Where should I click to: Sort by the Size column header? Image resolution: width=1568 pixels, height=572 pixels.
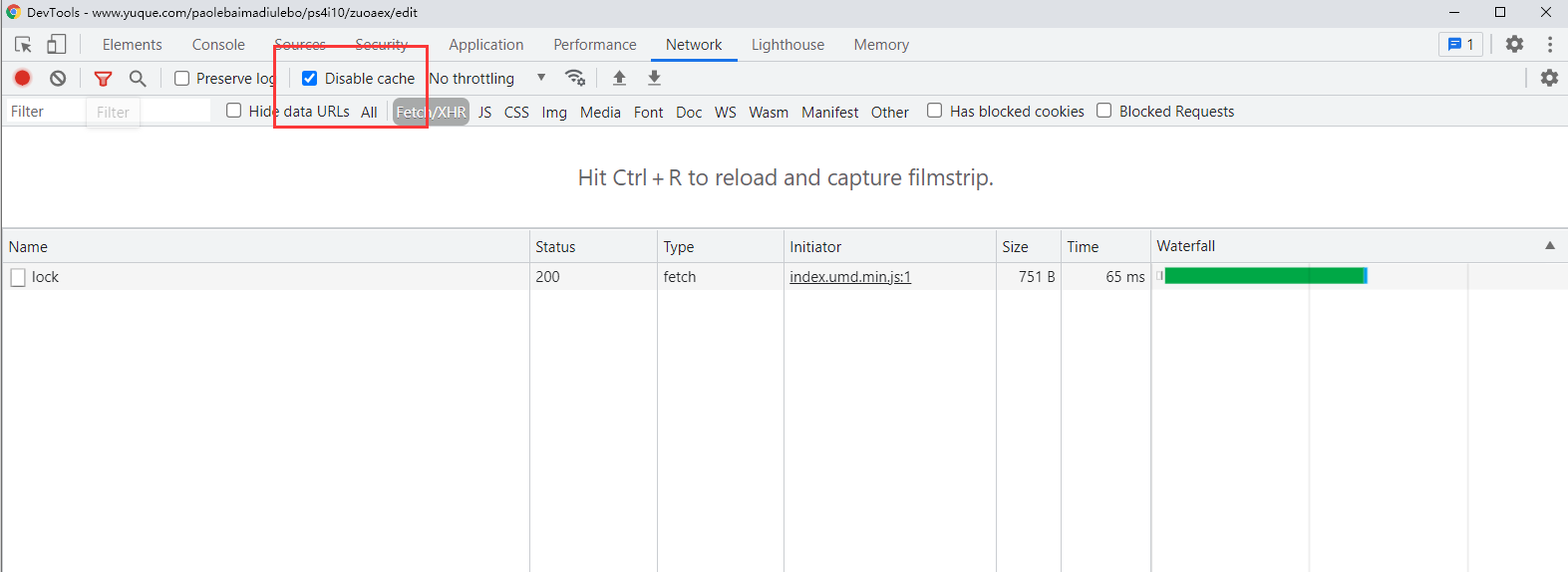1029,246
